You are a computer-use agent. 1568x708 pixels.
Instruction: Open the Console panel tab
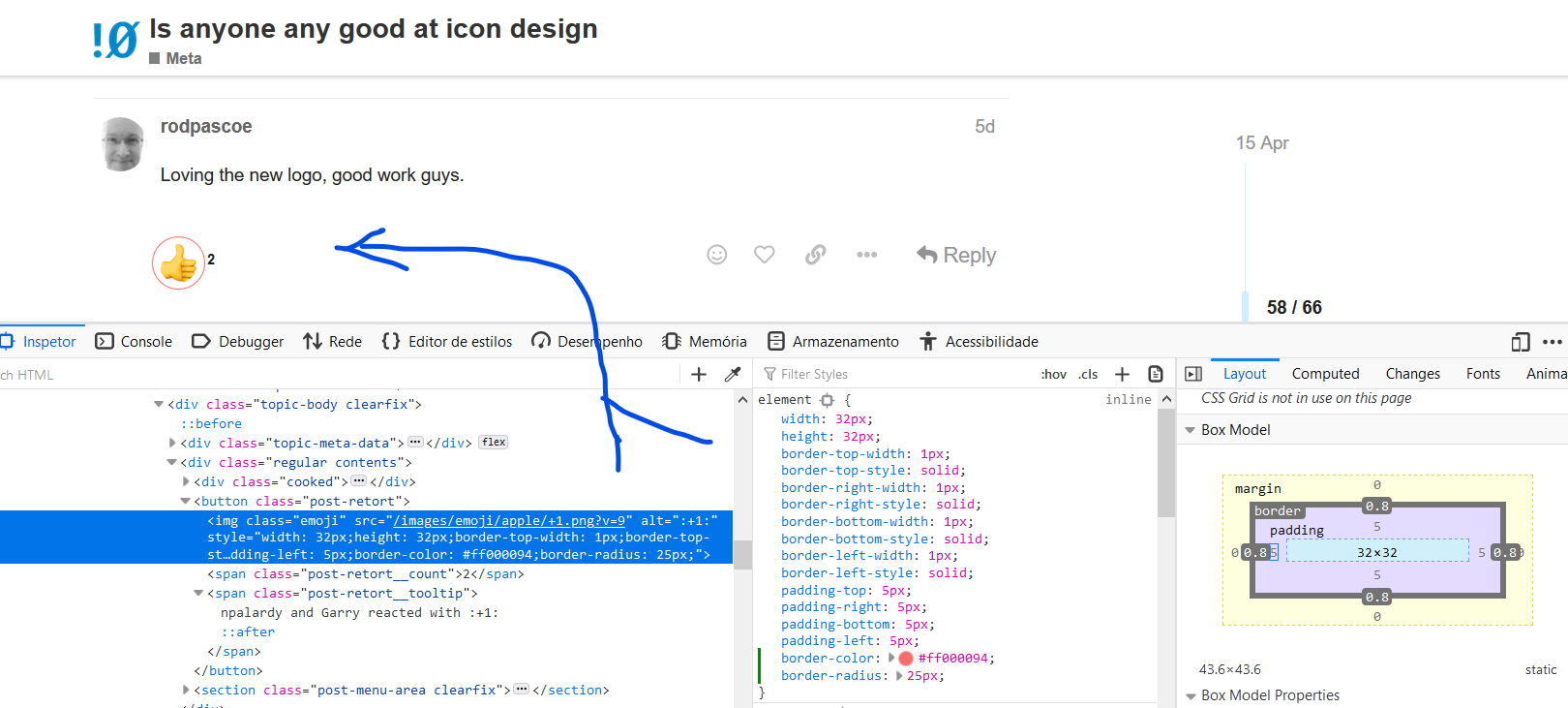[135, 342]
